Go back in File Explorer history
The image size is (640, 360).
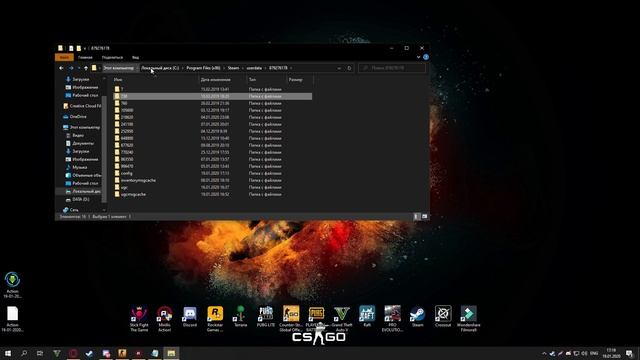click(61, 68)
